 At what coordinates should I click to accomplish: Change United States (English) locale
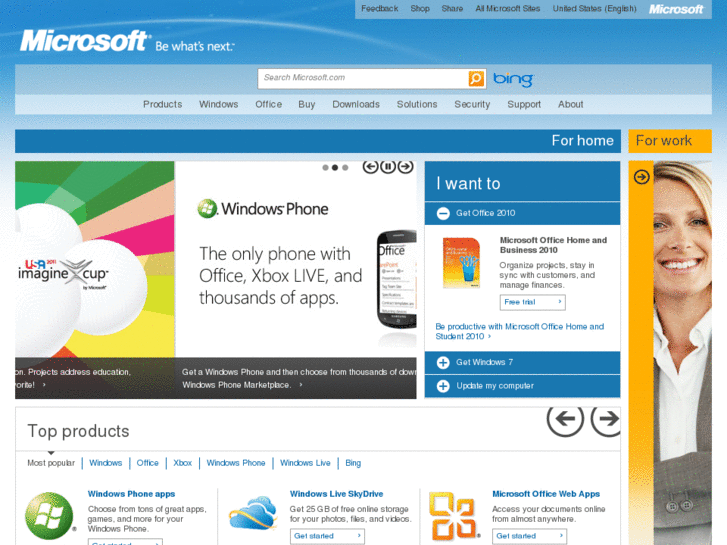[594, 9]
